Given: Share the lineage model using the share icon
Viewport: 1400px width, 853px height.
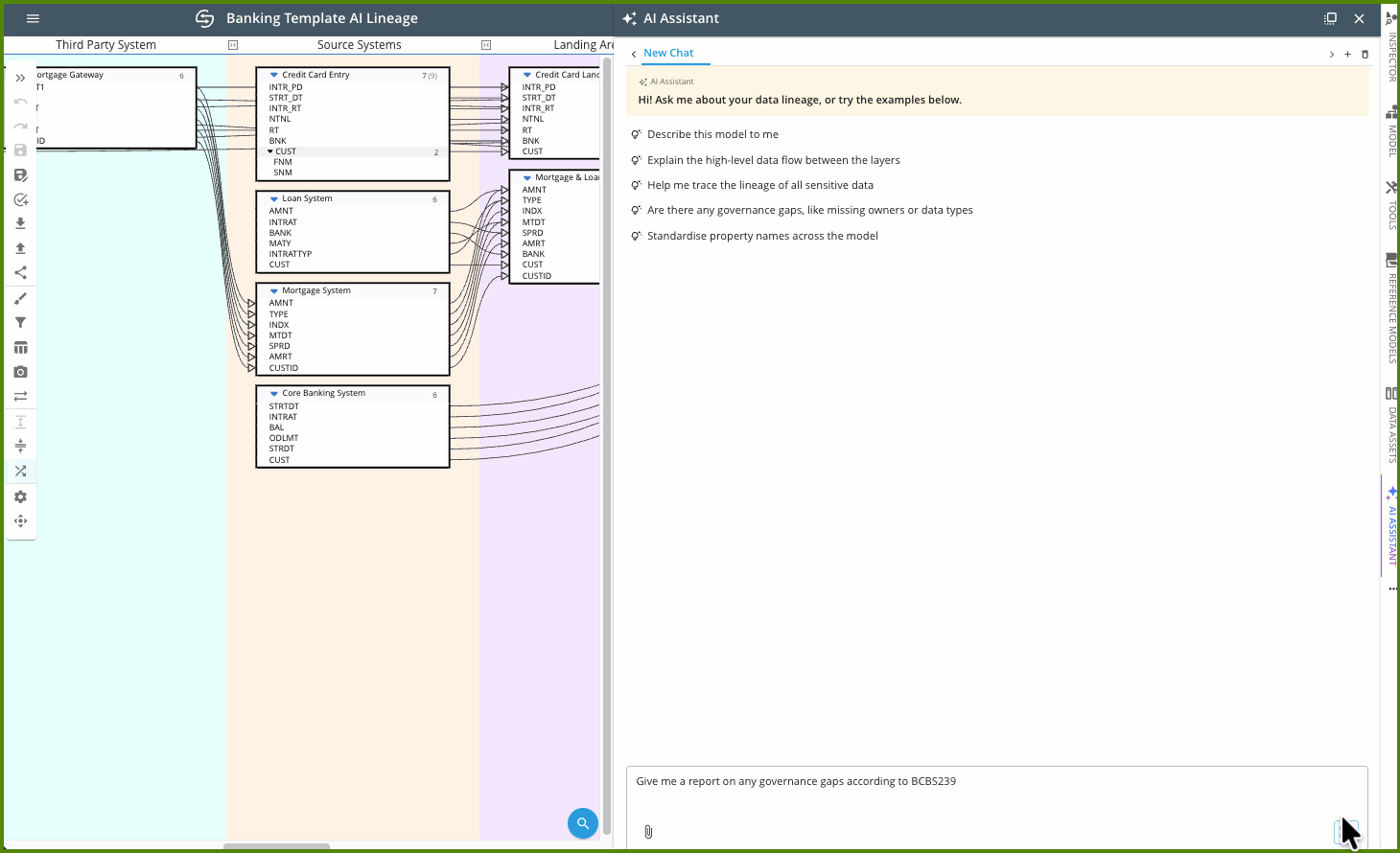Looking at the screenshot, I should (21, 271).
